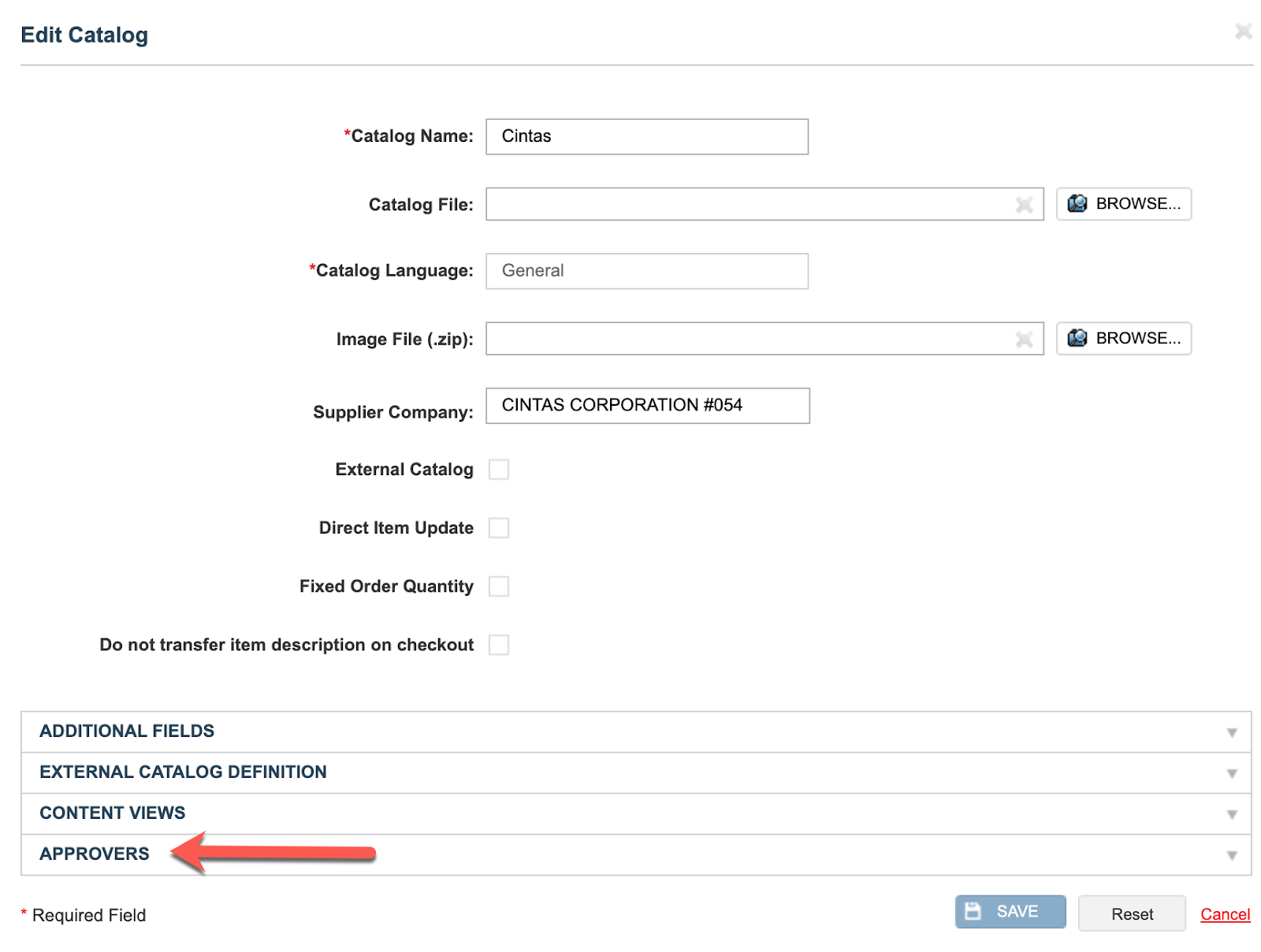Toggle Fixed Order Quantity on
Image resolution: width=1261 pixels, height=952 pixels.
tap(500, 586)
